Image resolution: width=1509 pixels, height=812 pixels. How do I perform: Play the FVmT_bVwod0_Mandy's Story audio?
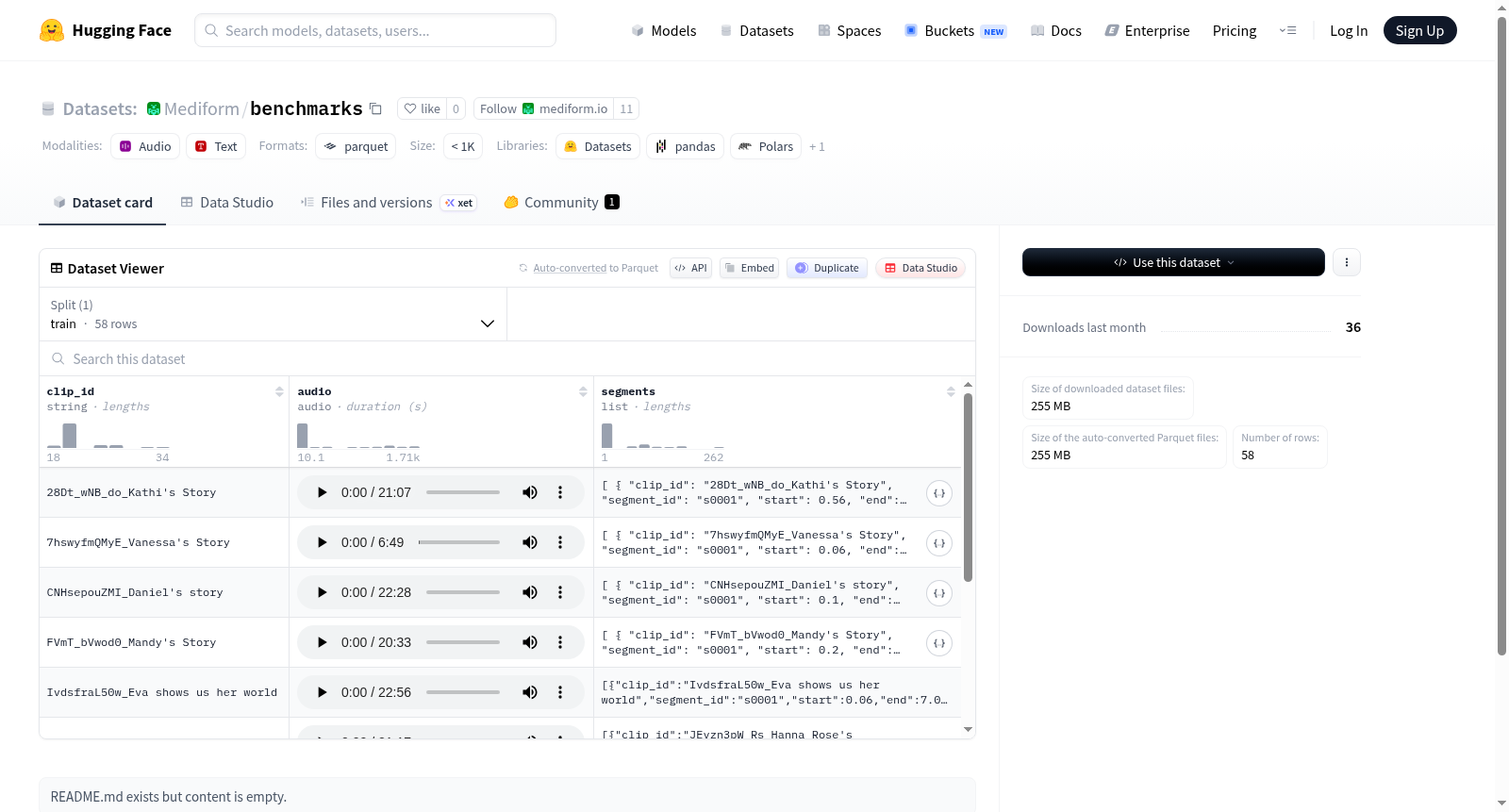pos(322,642)
